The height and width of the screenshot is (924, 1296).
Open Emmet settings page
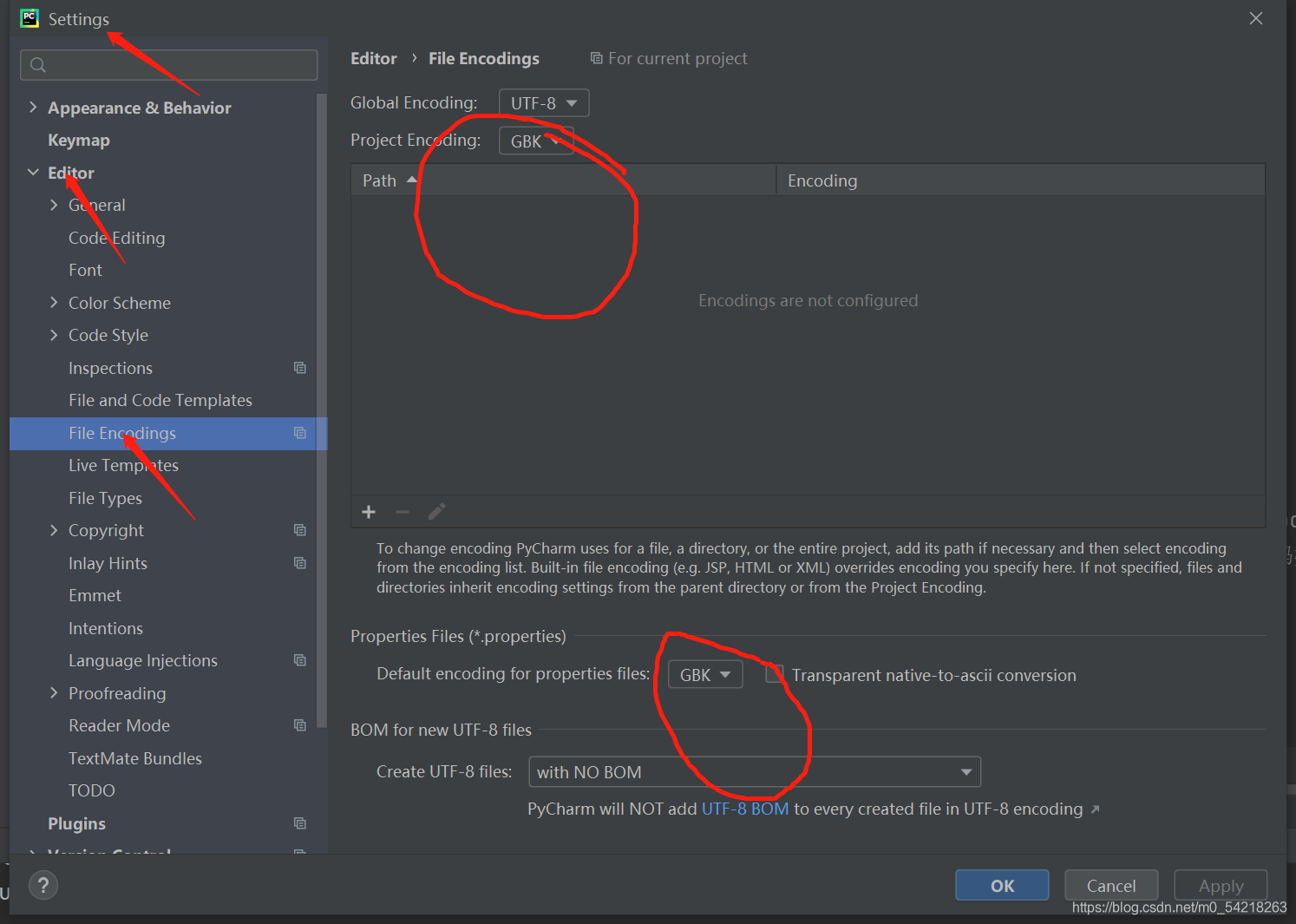point(95,595)
